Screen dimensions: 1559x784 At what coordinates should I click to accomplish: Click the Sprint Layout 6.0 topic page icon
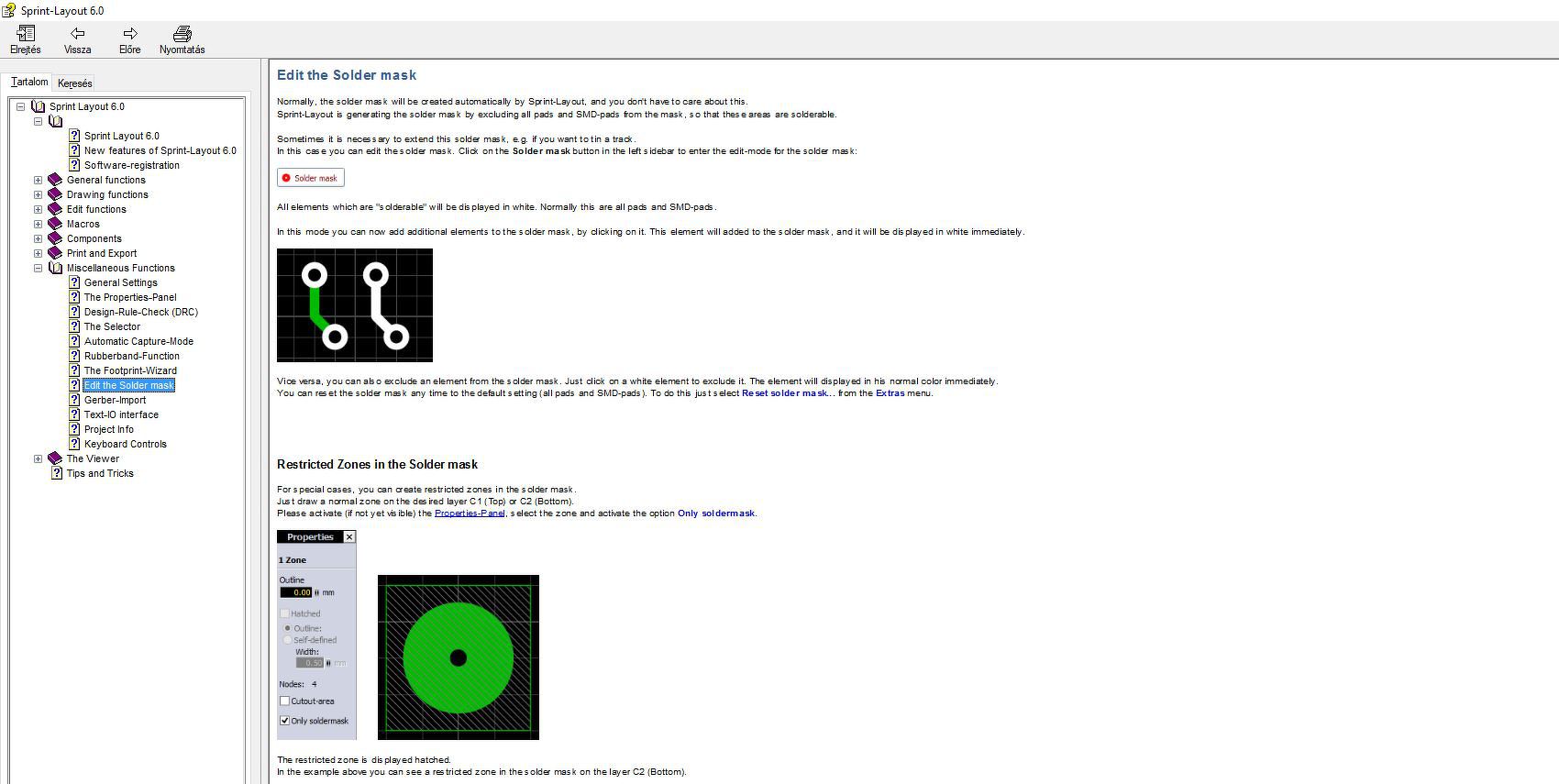[x=74, y=136]
